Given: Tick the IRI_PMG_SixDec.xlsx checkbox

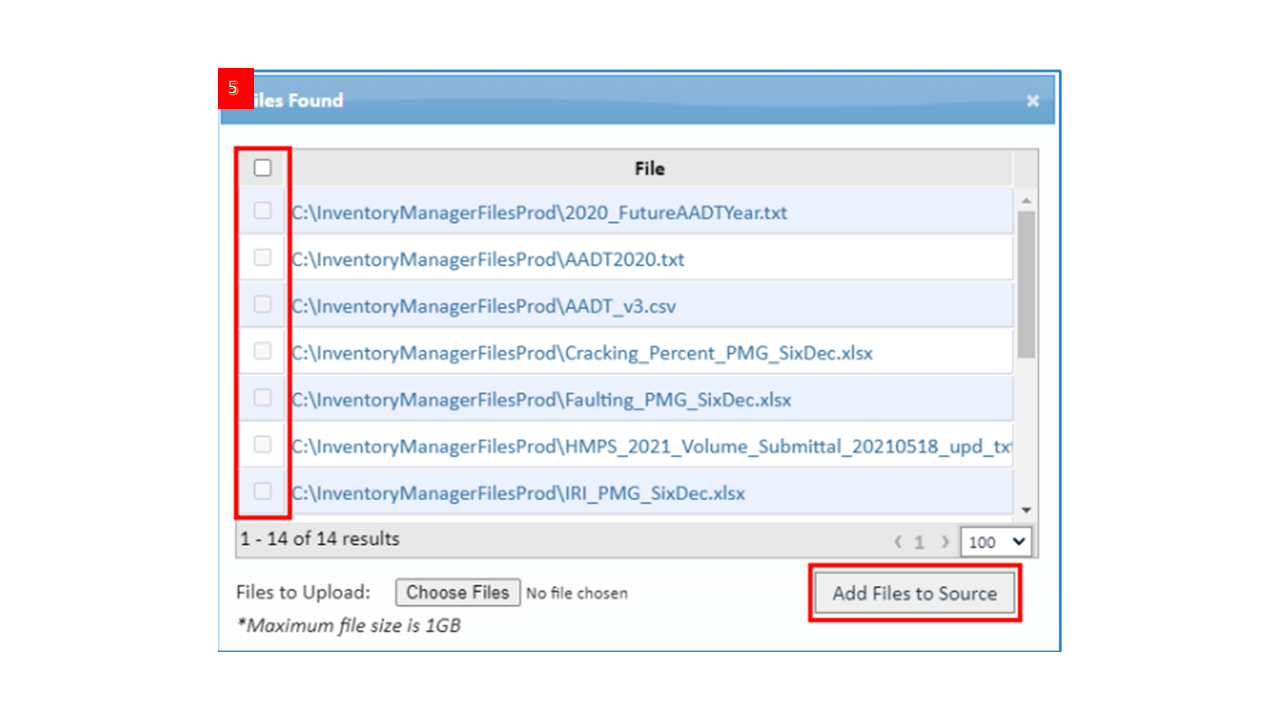Looking at the screenshot, I should tap(263, 491).
